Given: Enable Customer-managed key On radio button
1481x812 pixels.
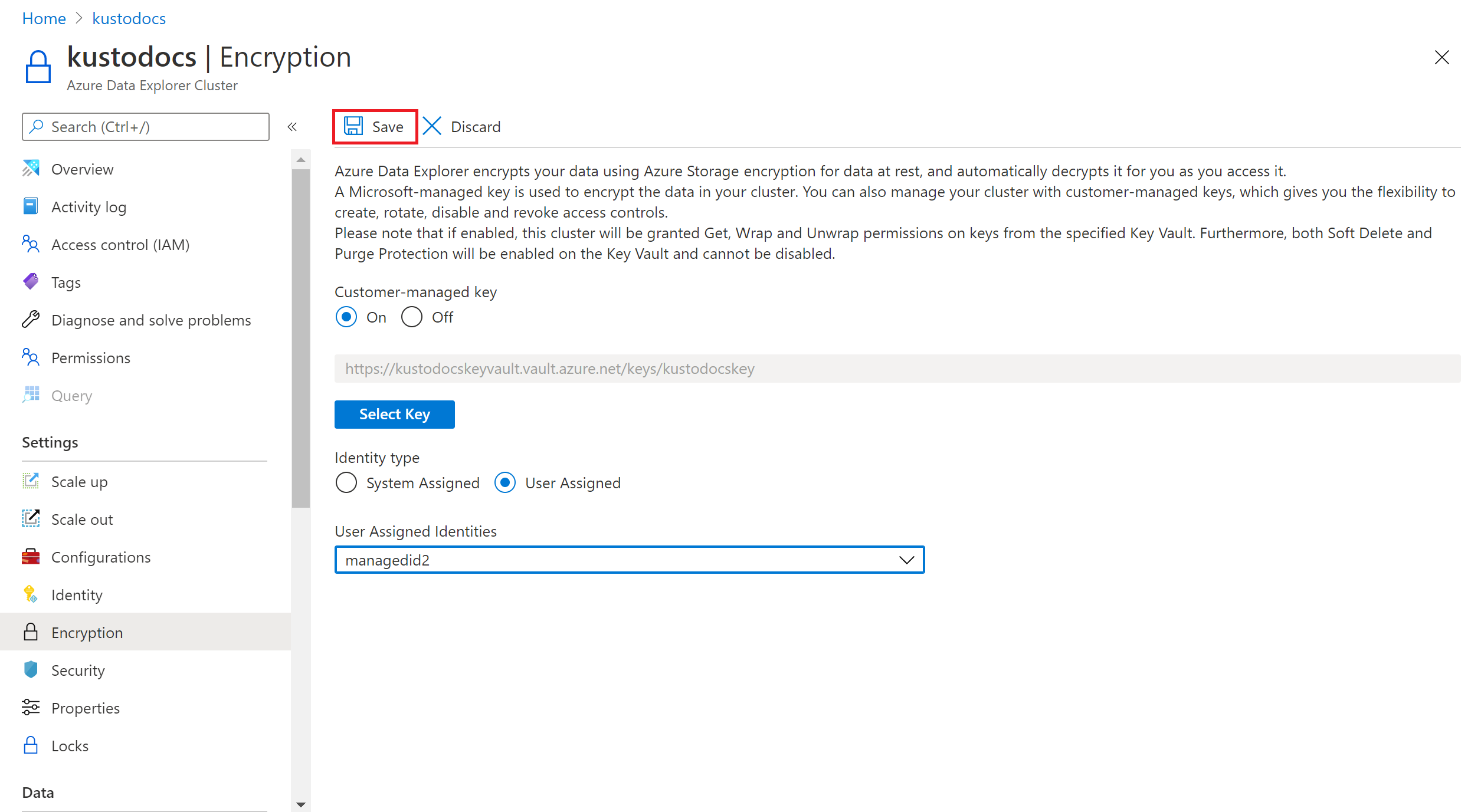Looking at the screenshot, I should pyautogui.click(x=347, y=317).
